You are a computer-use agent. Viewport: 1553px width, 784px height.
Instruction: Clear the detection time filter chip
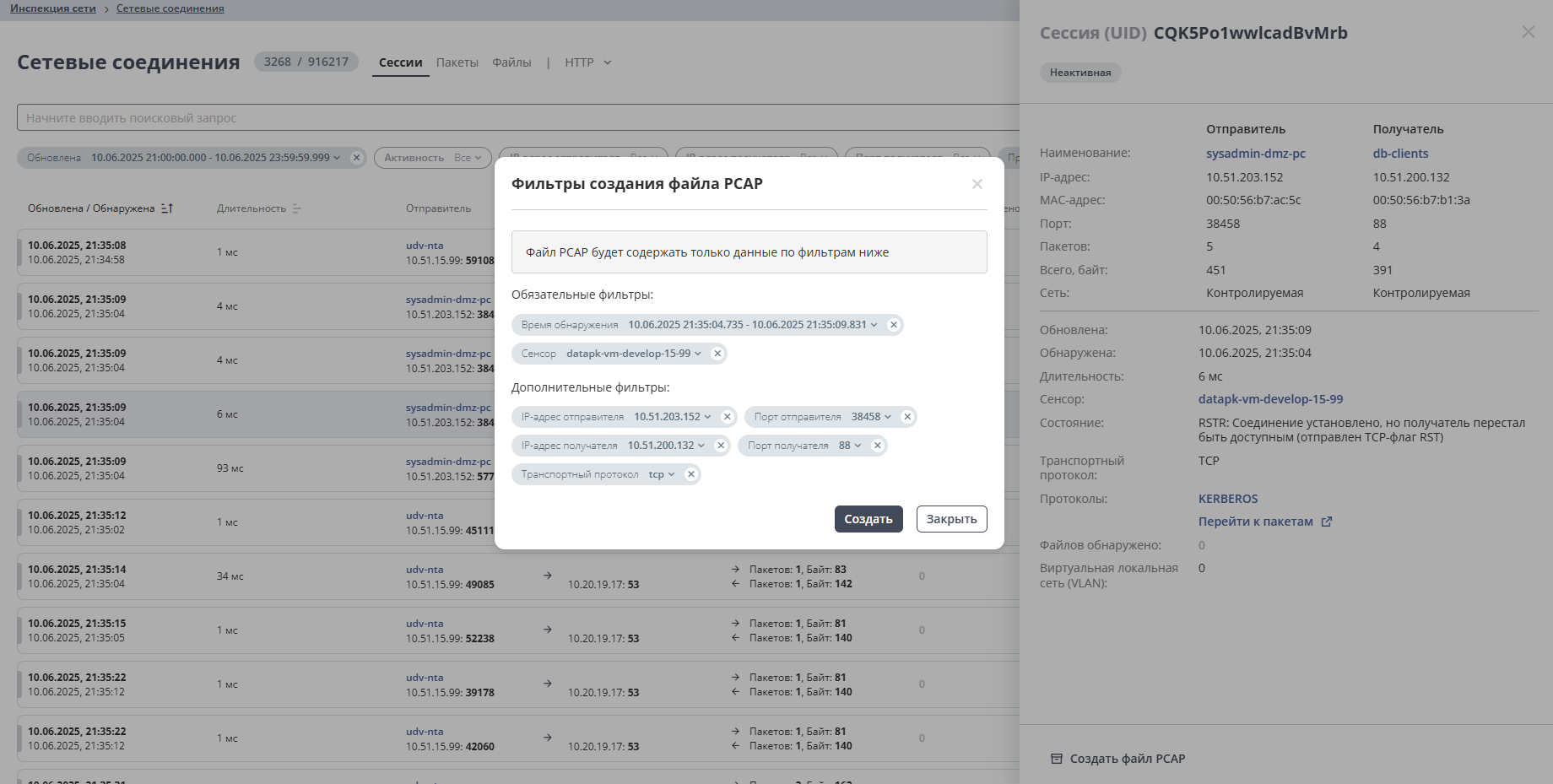pyautogui.click(x=894, y=325)
